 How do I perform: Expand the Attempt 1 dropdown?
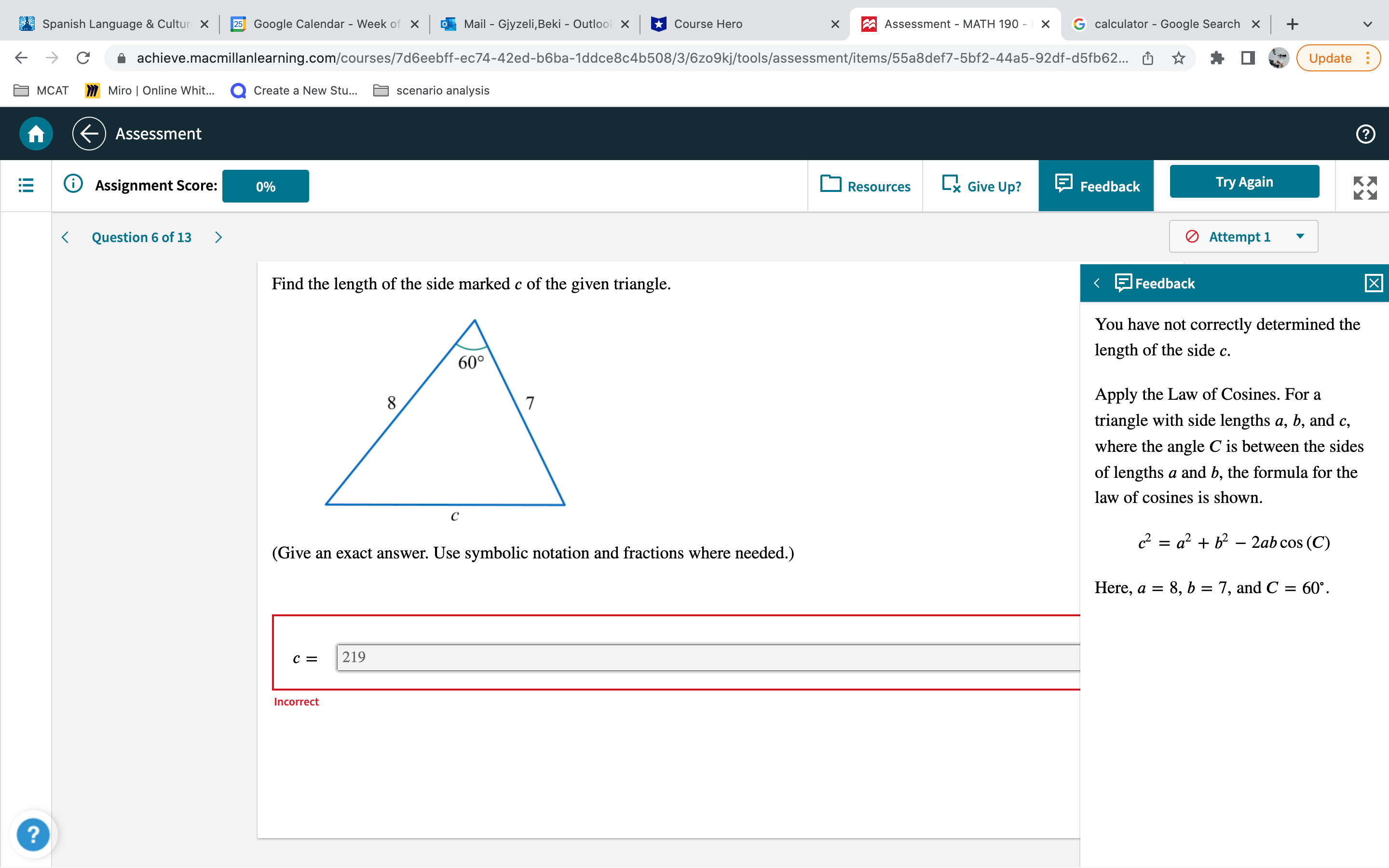(x=1243, y=236)
